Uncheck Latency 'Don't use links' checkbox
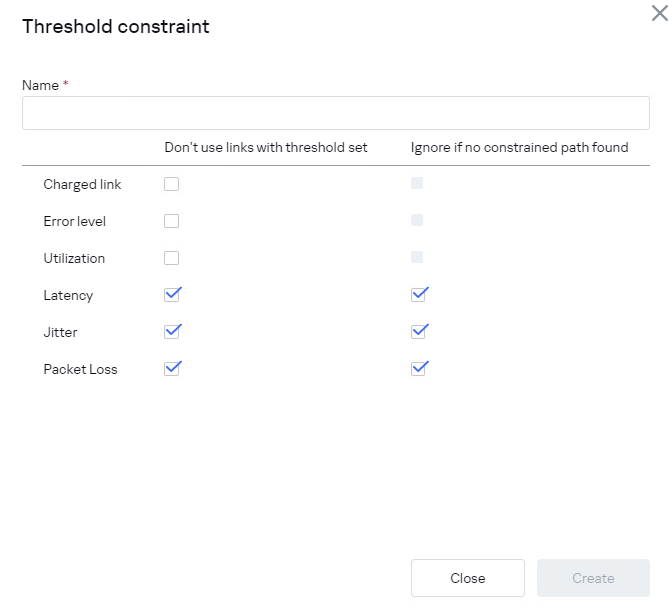 pos(172,294)
